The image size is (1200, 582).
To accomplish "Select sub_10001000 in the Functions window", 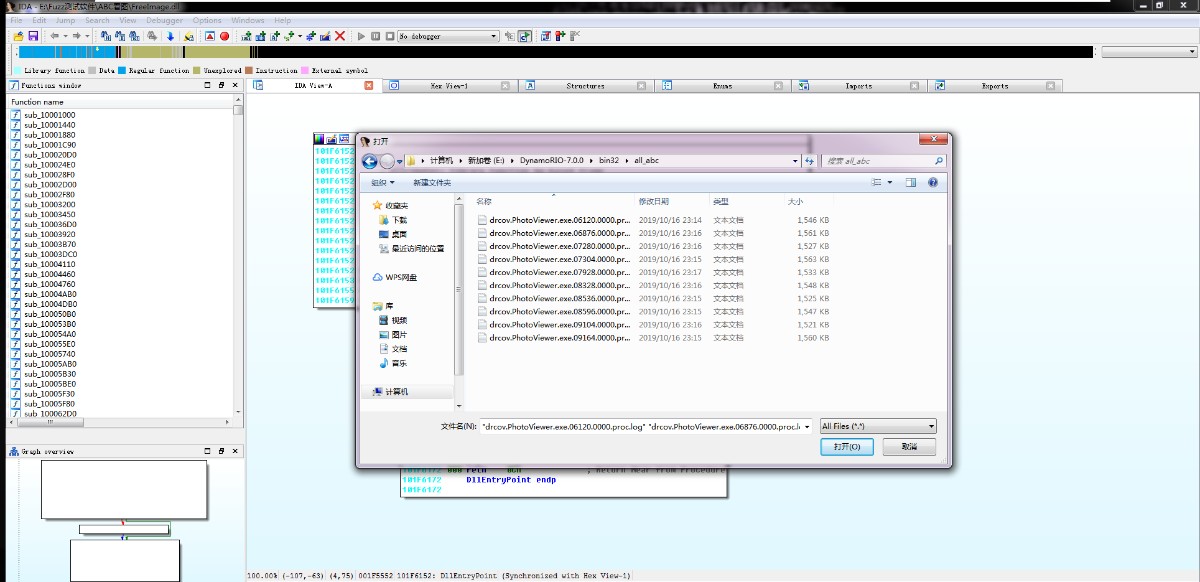I will [50, 115].
